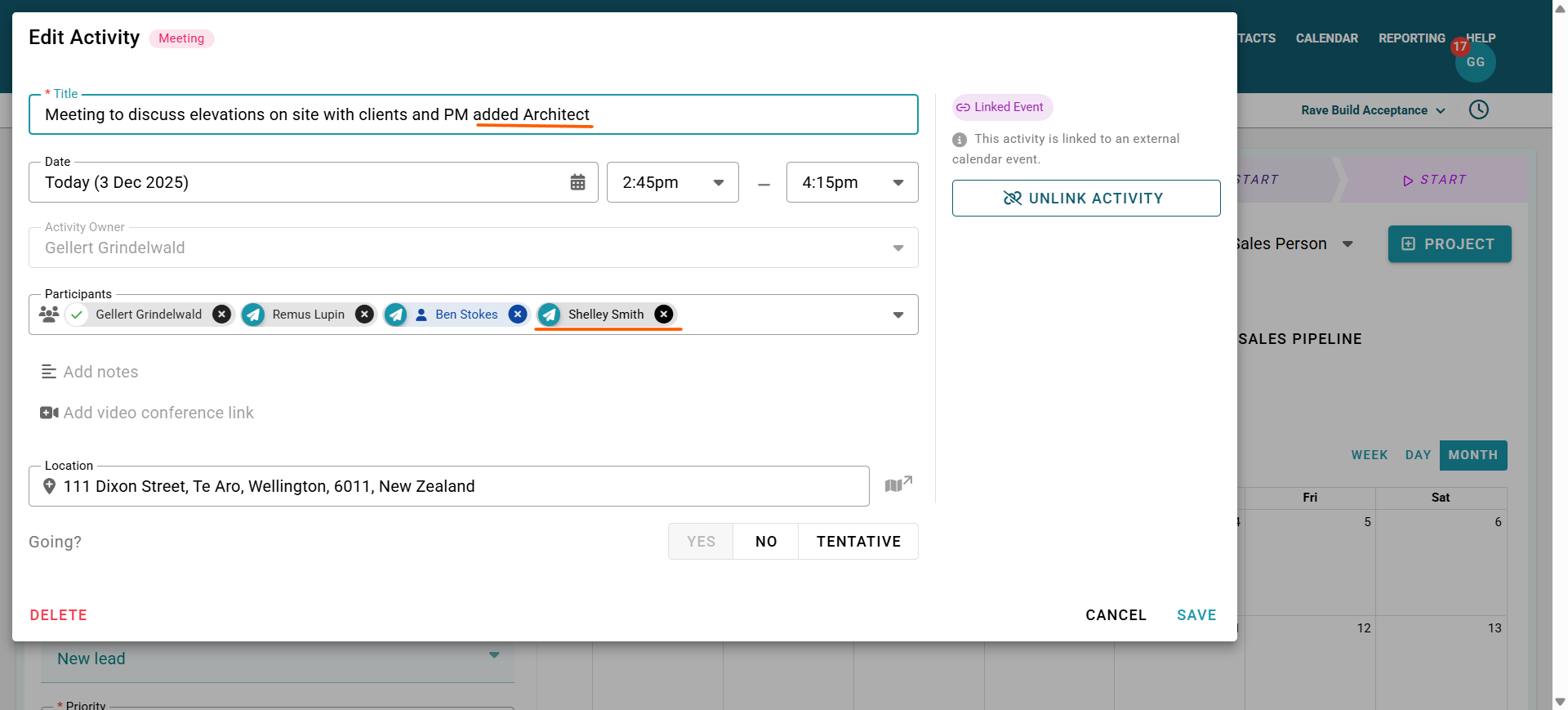This screenshot has width=1568, height=710.
Task: Expand the Sales Person dropdown
Action: (x=1348, y=244)
